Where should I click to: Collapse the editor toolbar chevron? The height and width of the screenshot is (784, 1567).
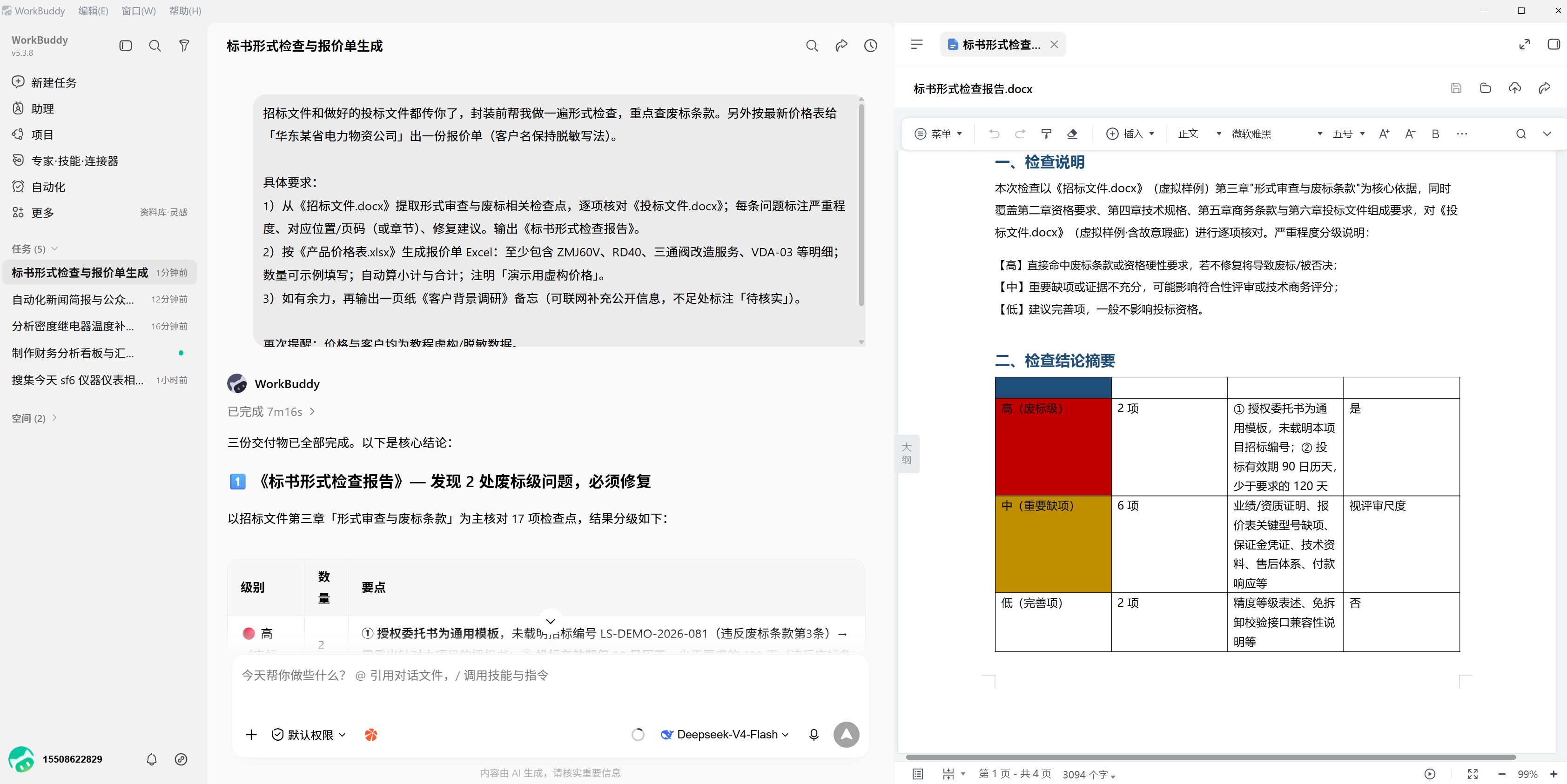pyautogui.click(x=1547, y=134)
